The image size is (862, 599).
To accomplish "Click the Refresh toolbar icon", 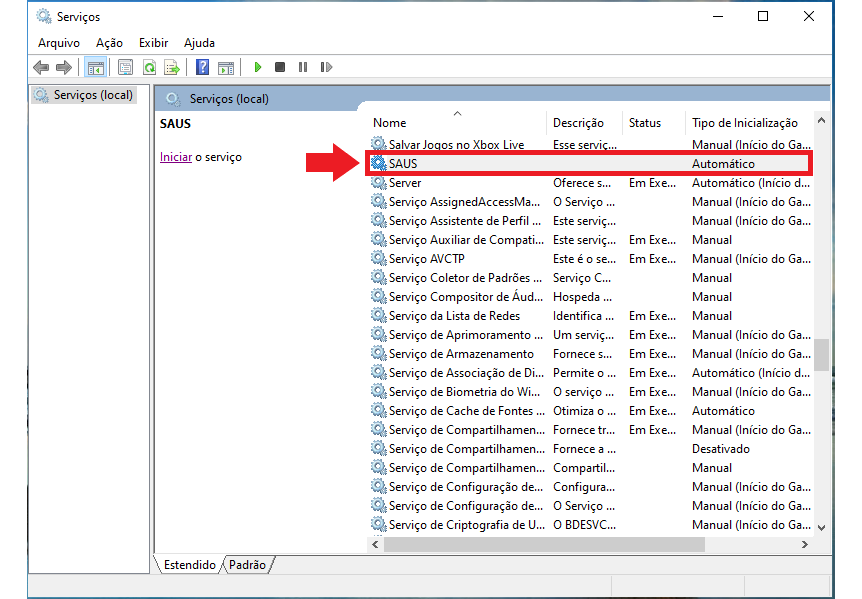I will point(149,67).
